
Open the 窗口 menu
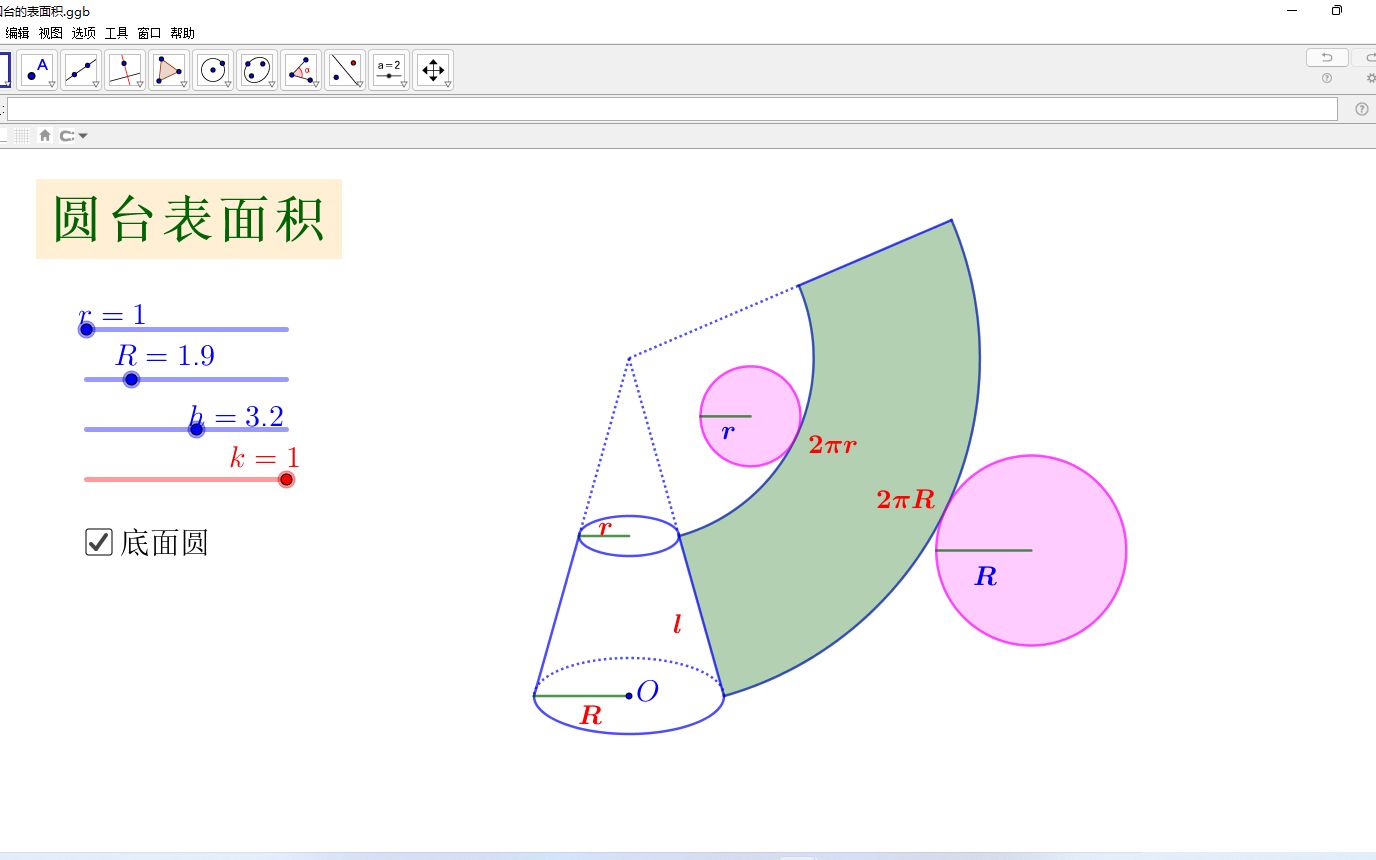(x=149, y=33)
